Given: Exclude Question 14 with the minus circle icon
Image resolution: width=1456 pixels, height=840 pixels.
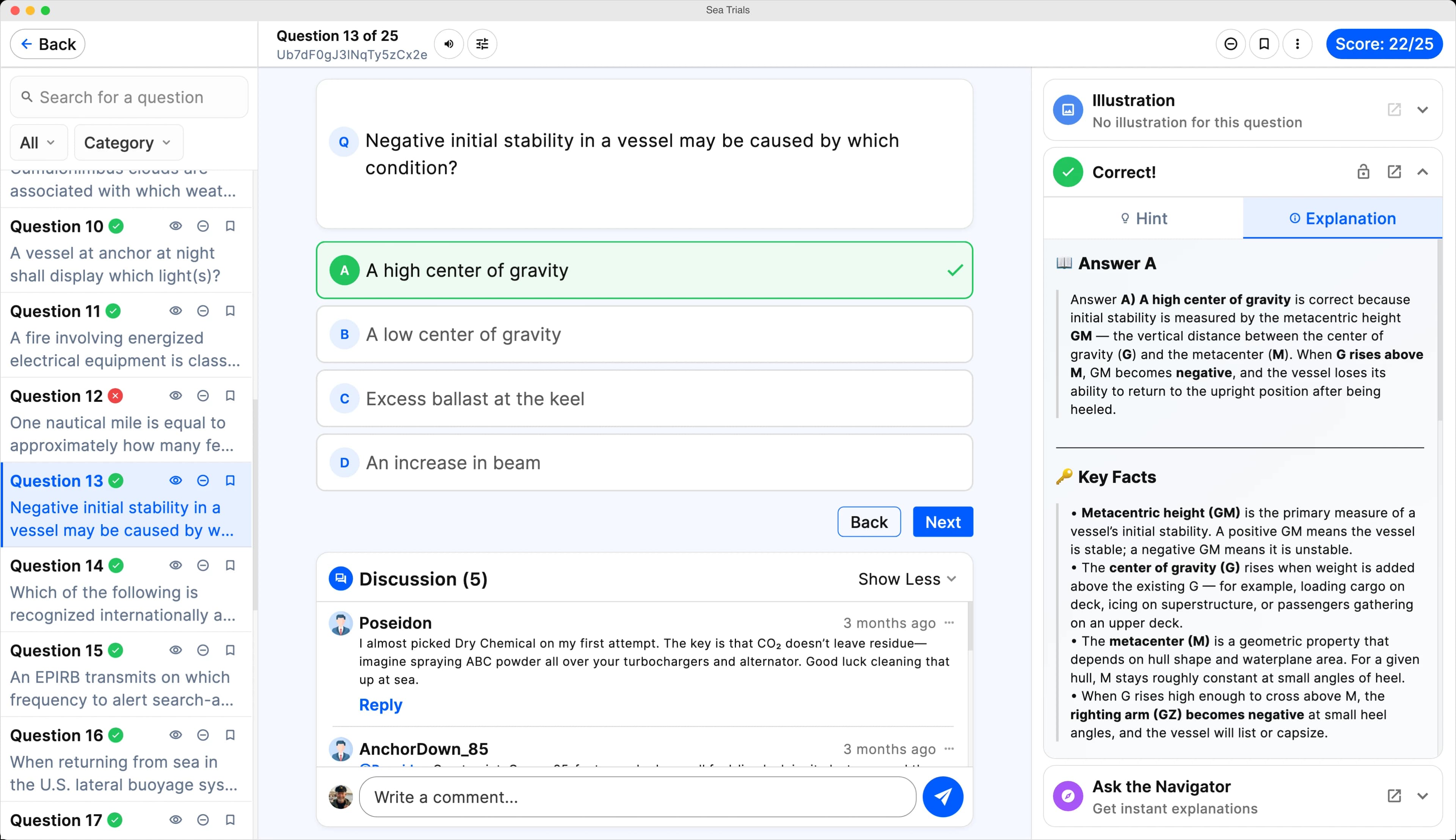Looking at the screenshot, I should [x=202, y=566].
